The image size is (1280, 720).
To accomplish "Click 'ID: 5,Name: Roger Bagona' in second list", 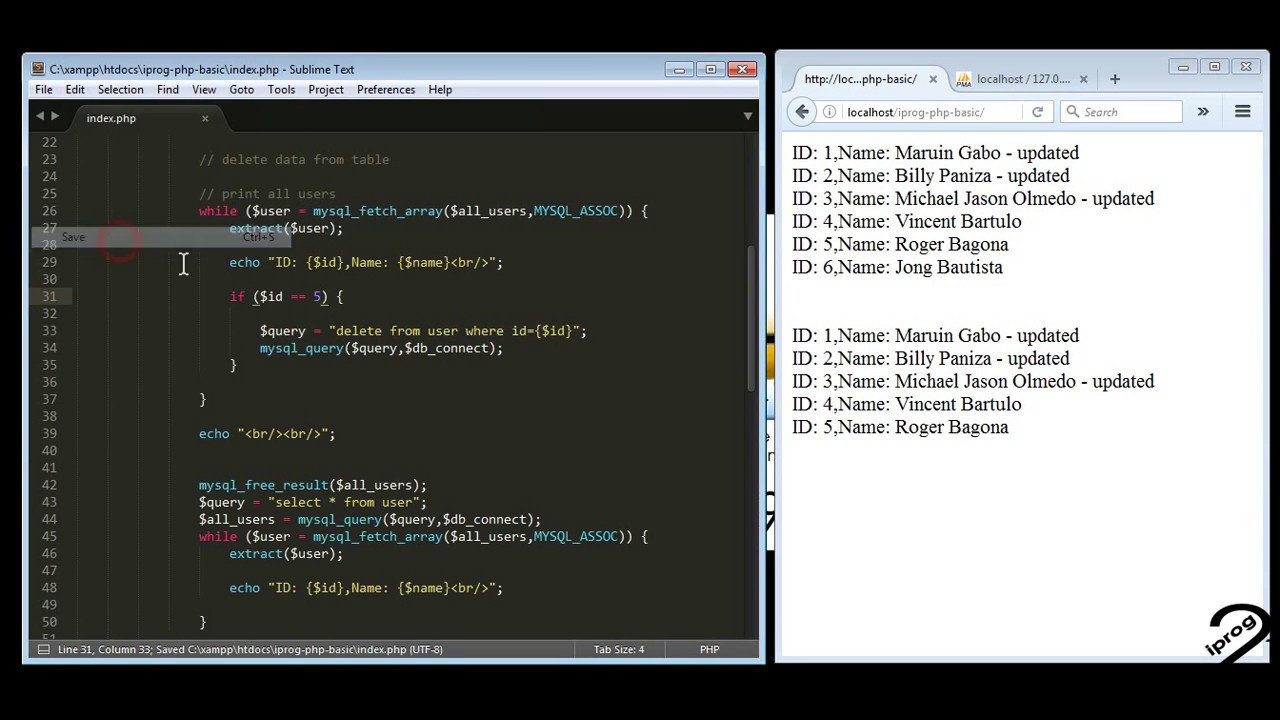I will click(900, 427).
